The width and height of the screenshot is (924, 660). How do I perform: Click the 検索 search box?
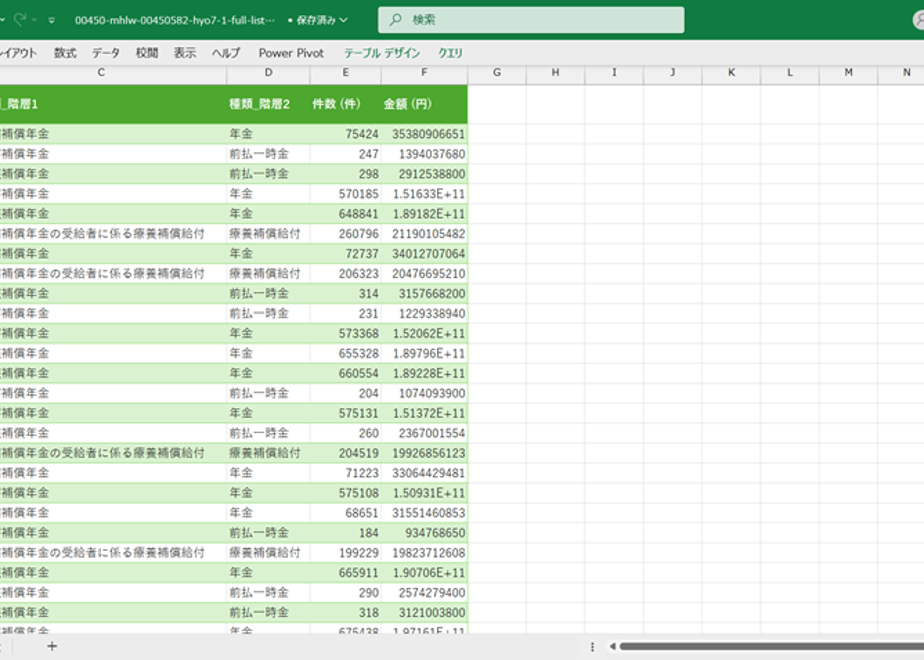point(531,20)
